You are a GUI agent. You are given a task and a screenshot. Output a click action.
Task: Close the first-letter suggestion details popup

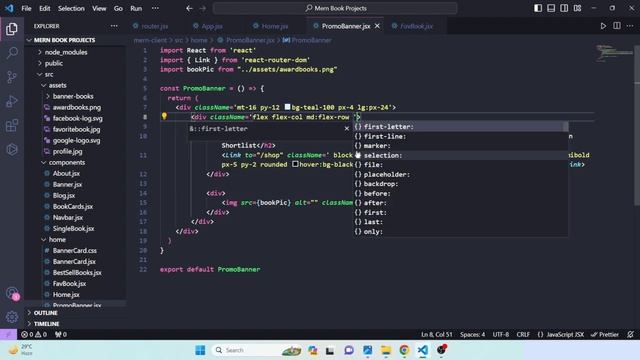(x=347, y=129)
